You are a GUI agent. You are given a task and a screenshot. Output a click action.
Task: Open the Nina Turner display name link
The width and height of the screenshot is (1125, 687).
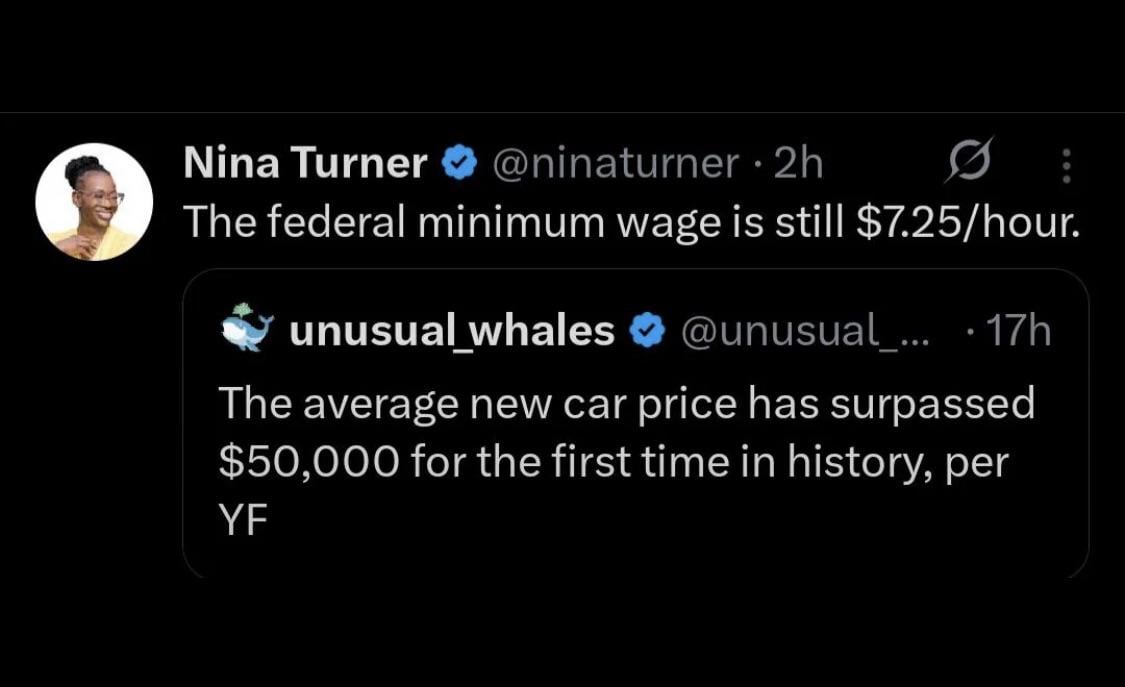point(305,164)
